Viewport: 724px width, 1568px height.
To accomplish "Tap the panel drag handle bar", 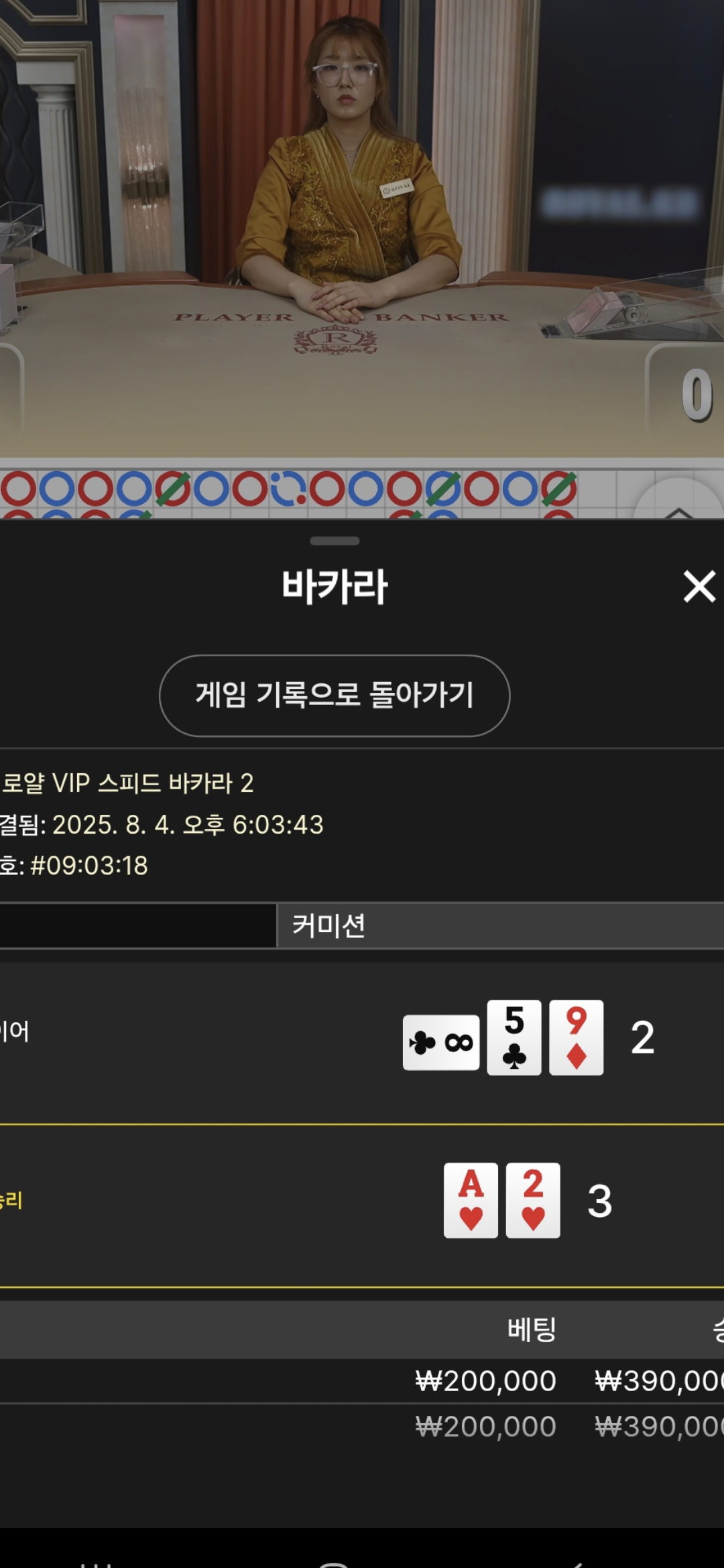I will [335, 541].
